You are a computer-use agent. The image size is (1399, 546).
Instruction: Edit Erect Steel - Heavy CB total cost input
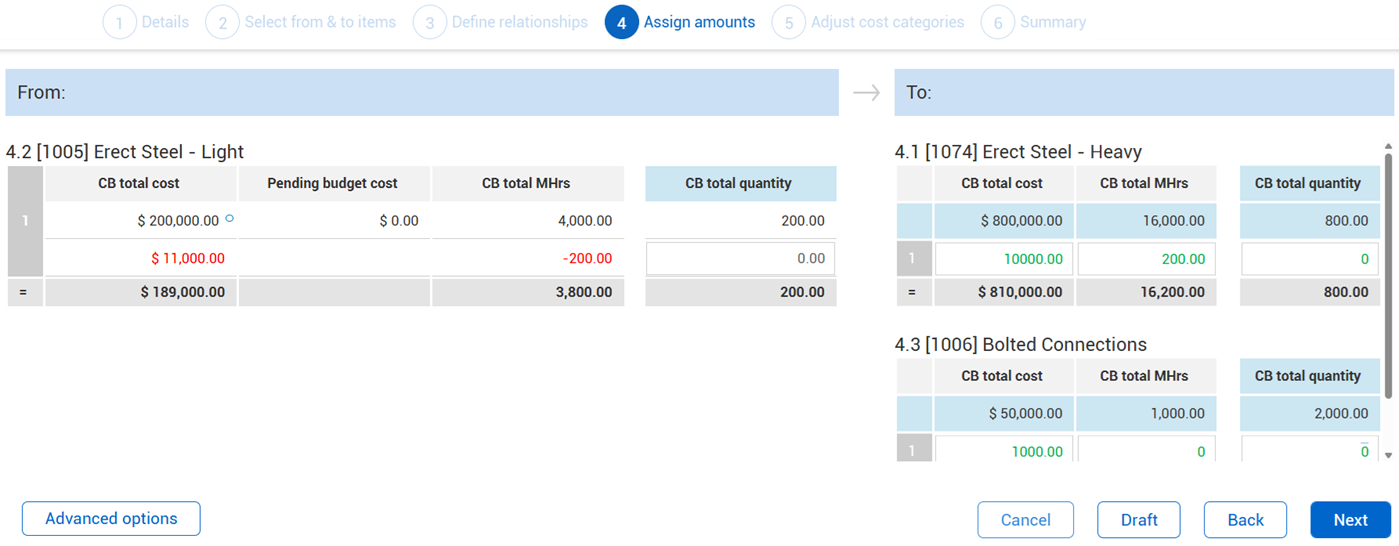point(1004,259)
